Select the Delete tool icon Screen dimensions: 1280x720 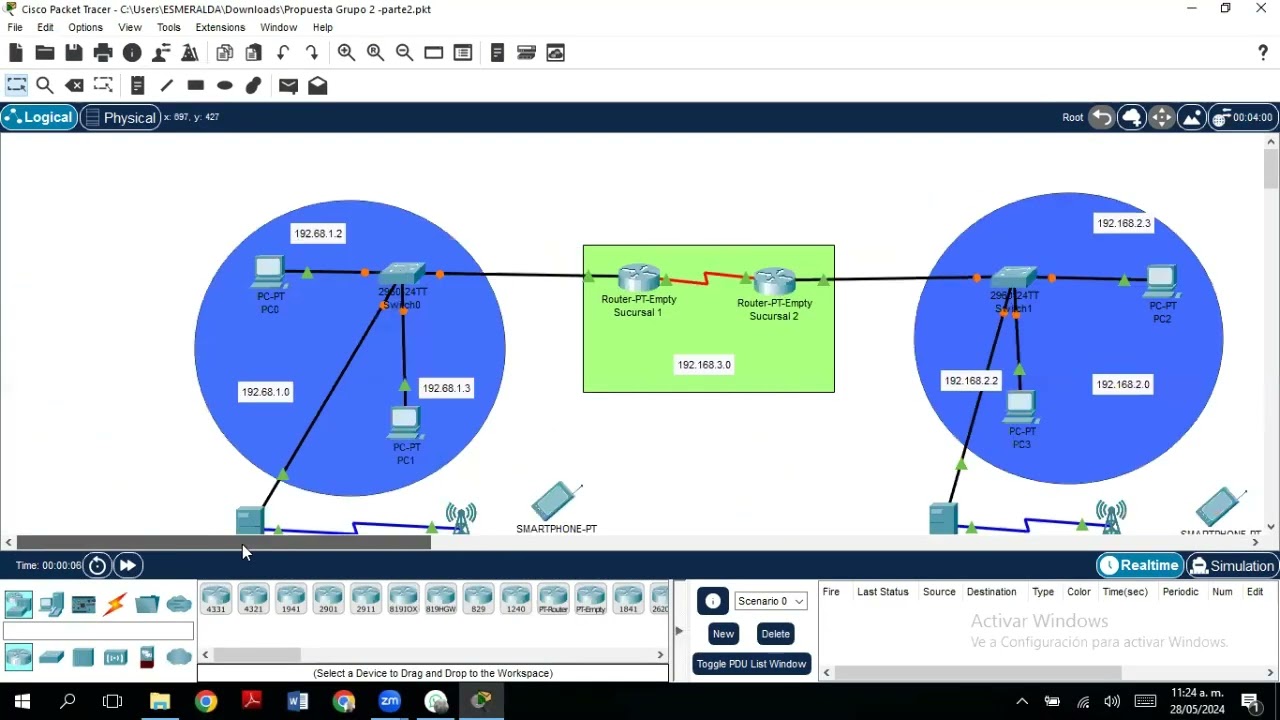[x=74, y=86]
